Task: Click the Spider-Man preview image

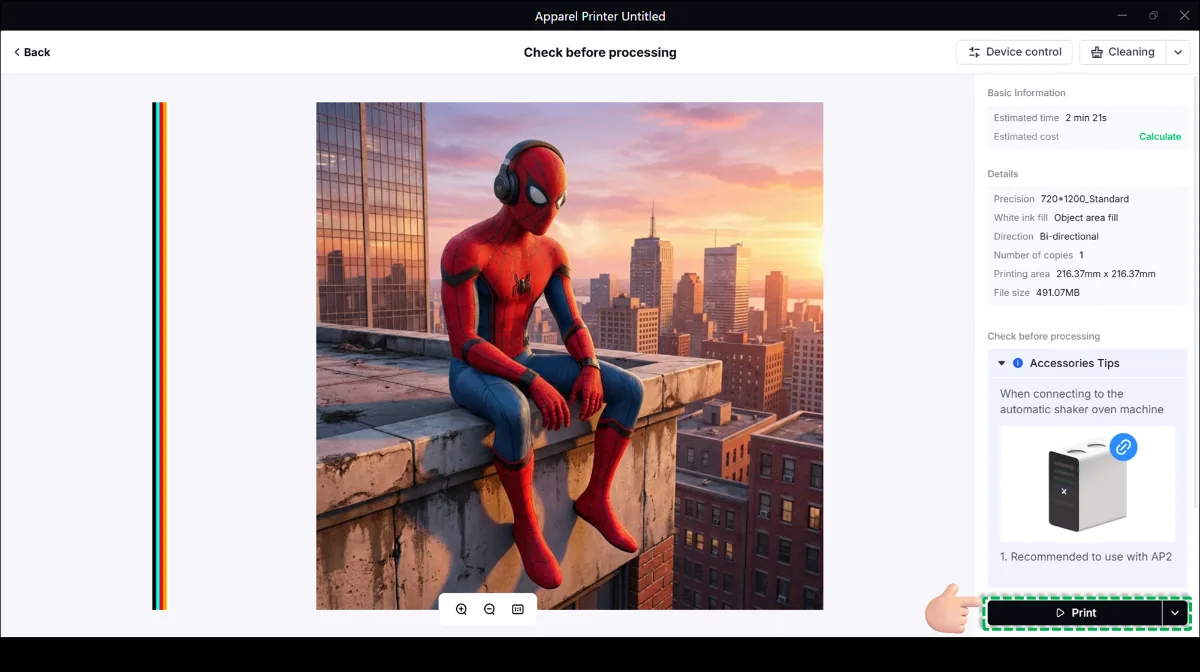Action: point(570,356)
